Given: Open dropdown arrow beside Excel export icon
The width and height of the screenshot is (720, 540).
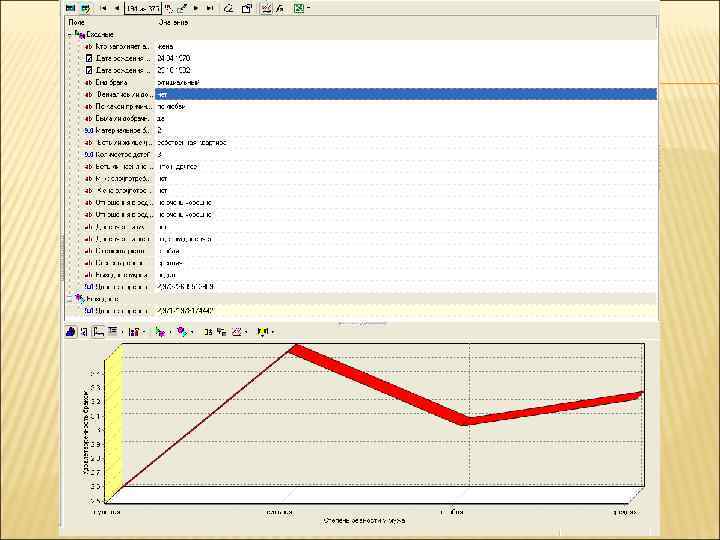Looking at the screenshot, I should click(308, 8).
